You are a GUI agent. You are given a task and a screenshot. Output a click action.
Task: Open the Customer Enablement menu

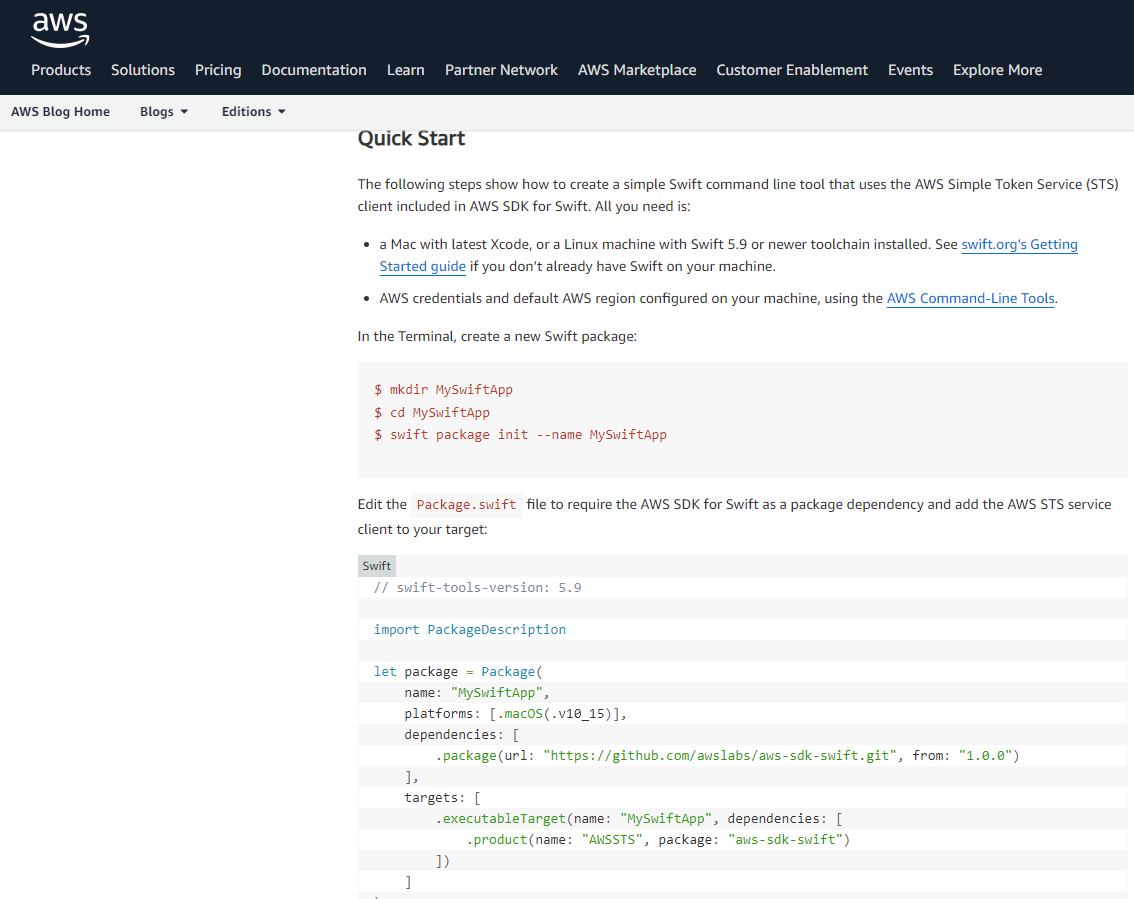(x=792, y=70)
